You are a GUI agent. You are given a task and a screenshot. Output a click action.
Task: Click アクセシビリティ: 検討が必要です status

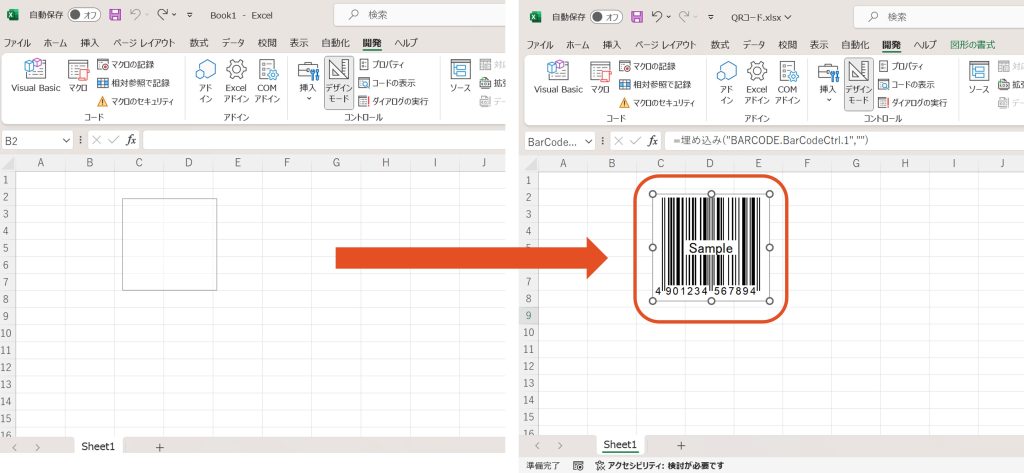[x=659, y=466]
